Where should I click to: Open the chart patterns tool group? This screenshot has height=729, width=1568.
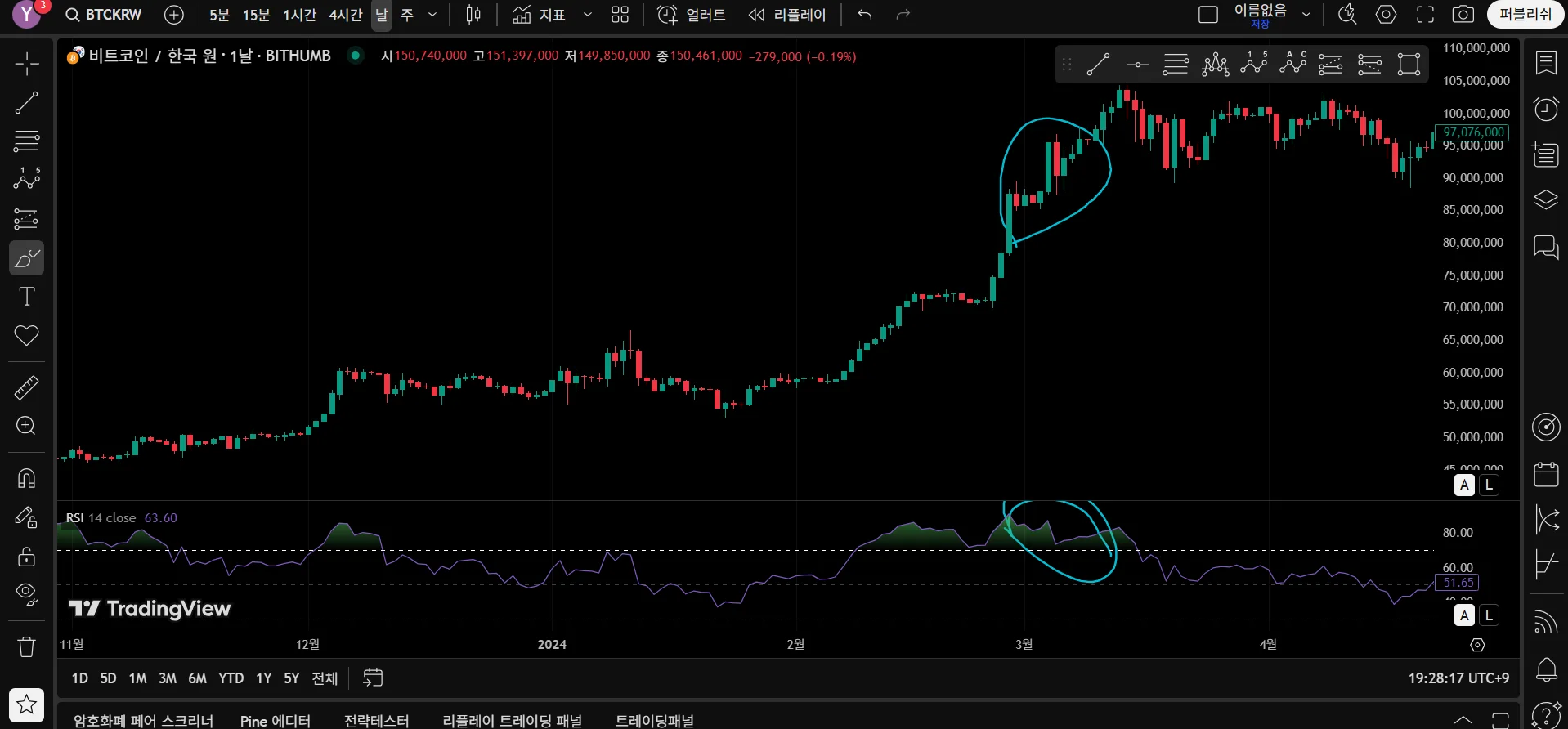pos(26,180)
